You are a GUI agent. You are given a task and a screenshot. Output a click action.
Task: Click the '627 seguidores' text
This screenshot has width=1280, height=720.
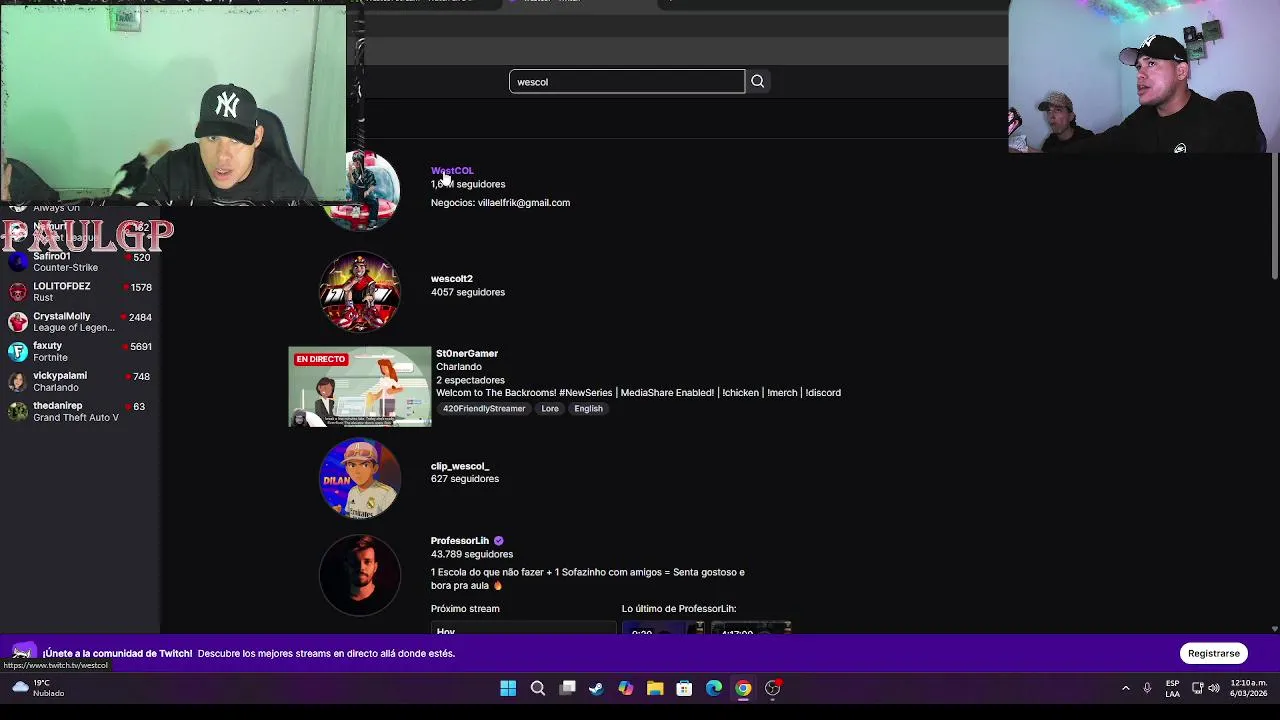tap(465, 479)
